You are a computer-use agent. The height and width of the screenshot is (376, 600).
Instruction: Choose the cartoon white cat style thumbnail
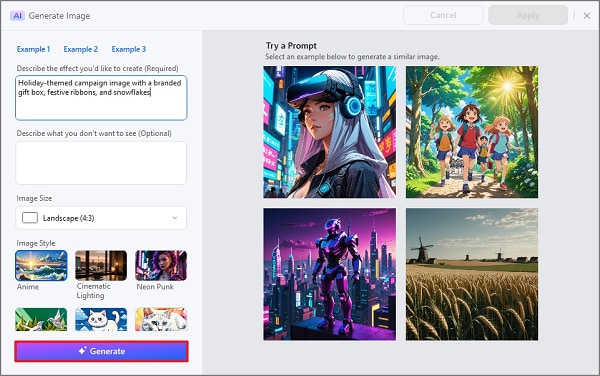(x=101, y=319)
